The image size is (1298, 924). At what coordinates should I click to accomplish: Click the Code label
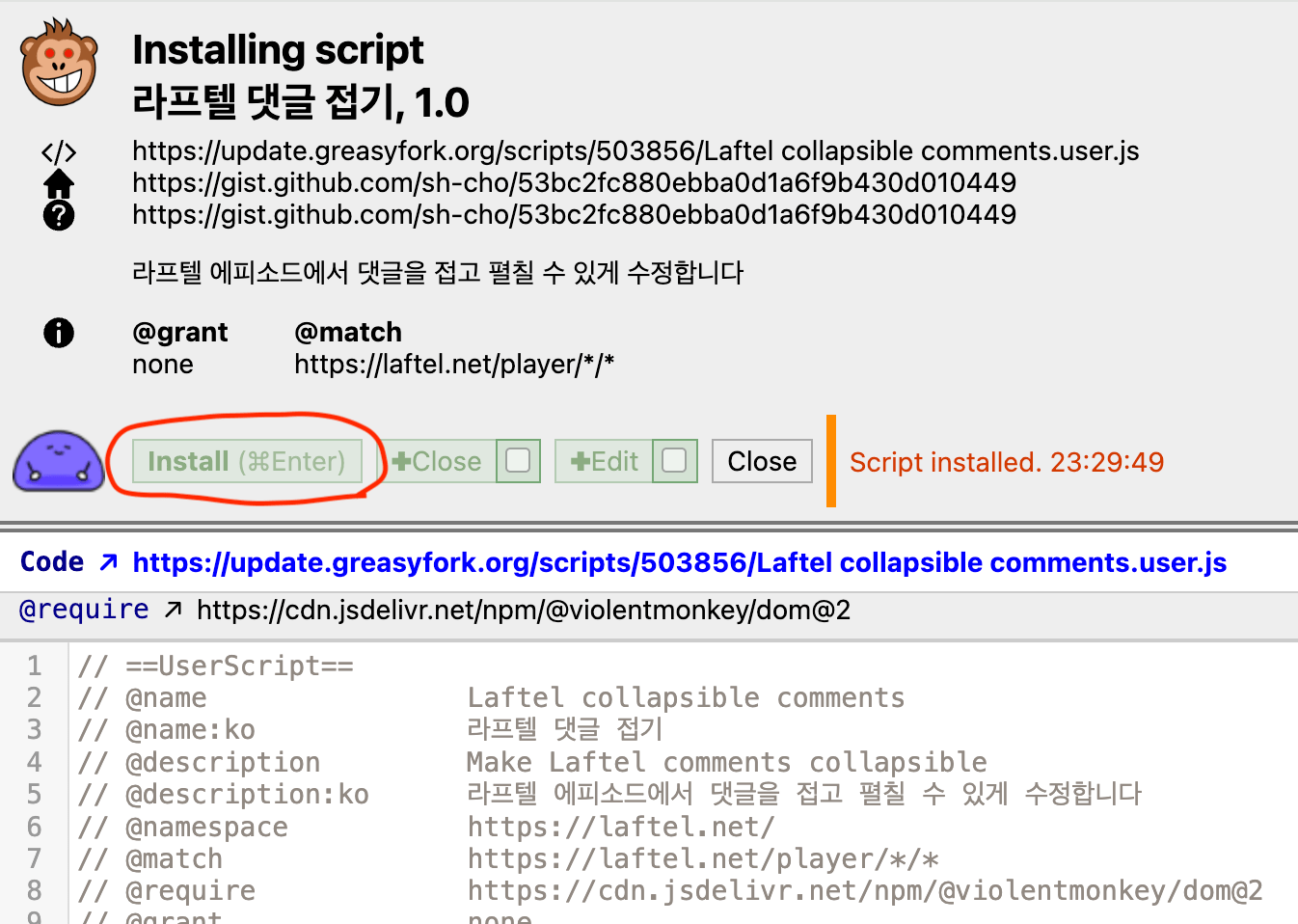point(52,561)
